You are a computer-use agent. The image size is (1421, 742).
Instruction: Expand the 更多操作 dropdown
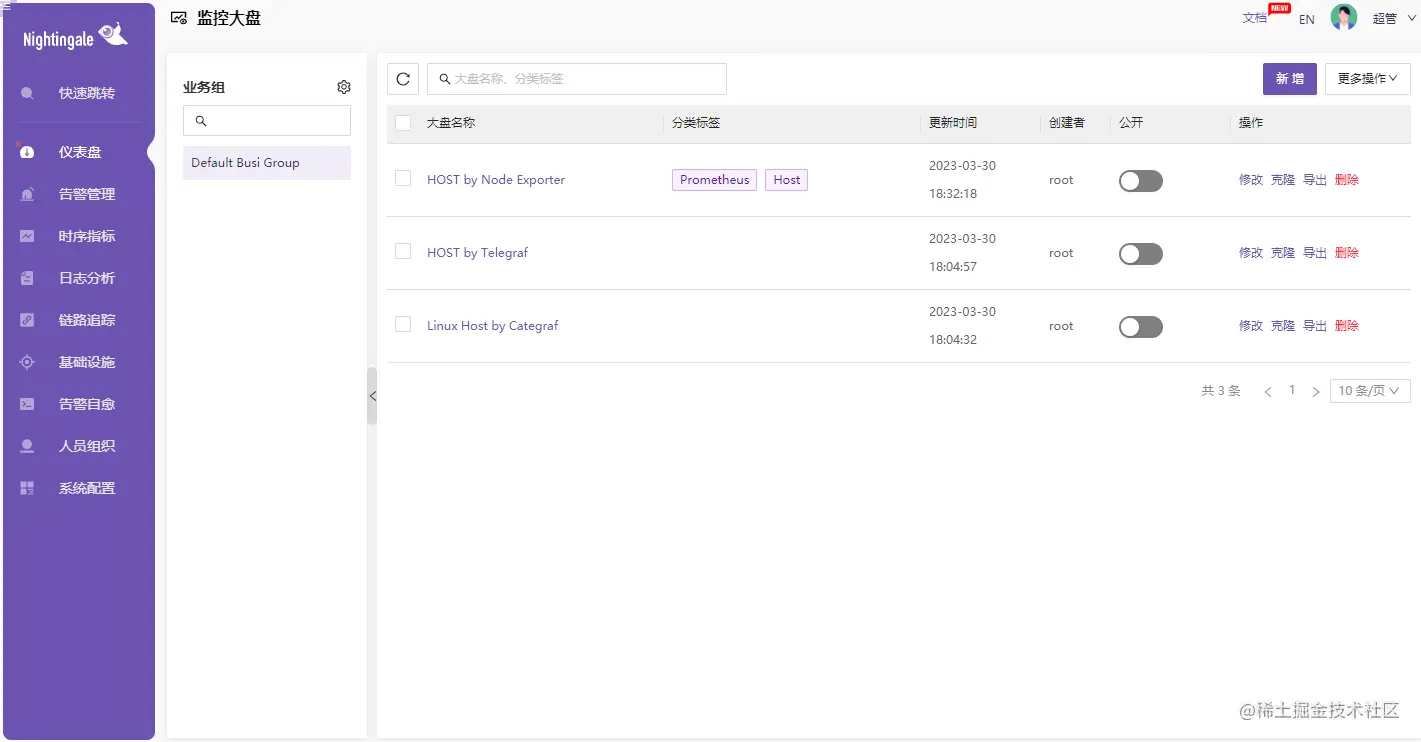pos(1367,79)
